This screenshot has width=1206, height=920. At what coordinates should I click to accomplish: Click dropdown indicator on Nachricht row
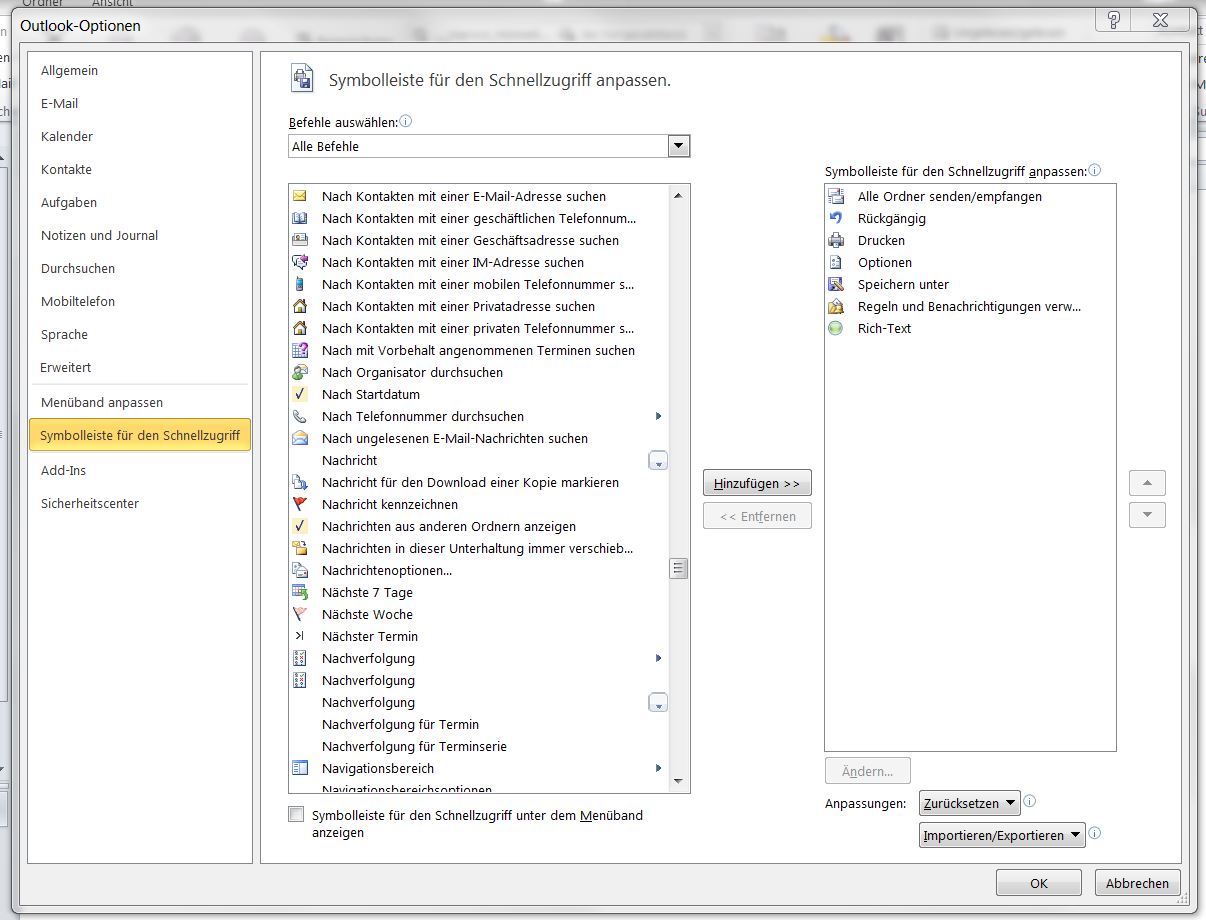click(658, 461)
